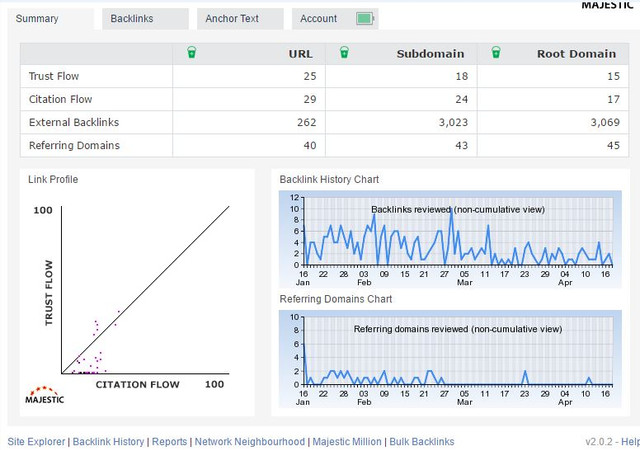640x450 pixels.
Task: Select the External Backlinks row label
Action: click(74, 122)
